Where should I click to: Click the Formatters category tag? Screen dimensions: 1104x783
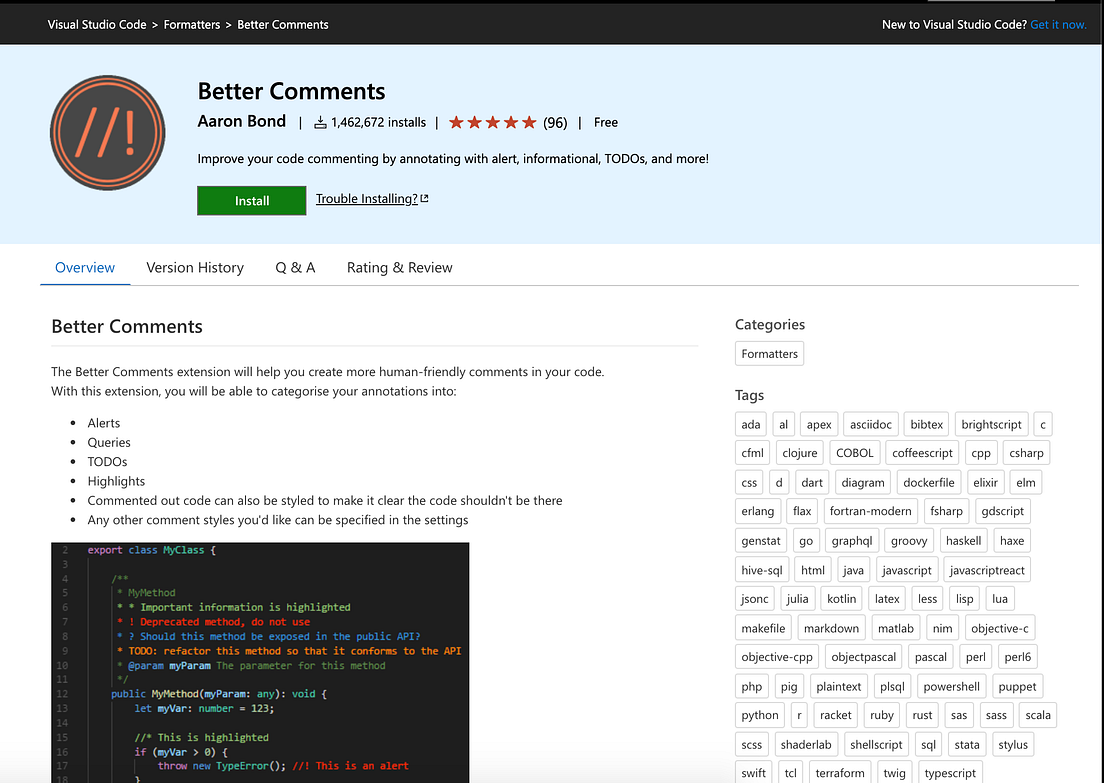click(x=769, y=353)
